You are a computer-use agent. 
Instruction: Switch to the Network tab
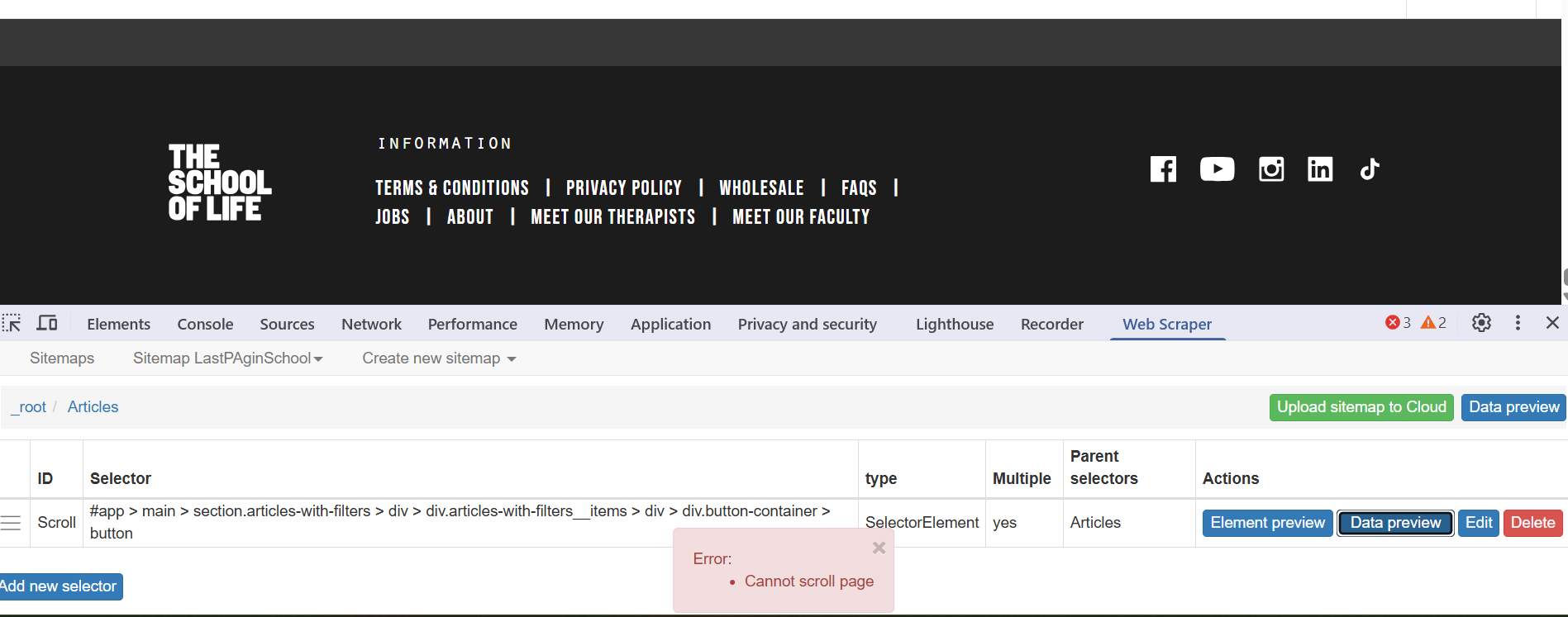[x=371, y=325]
